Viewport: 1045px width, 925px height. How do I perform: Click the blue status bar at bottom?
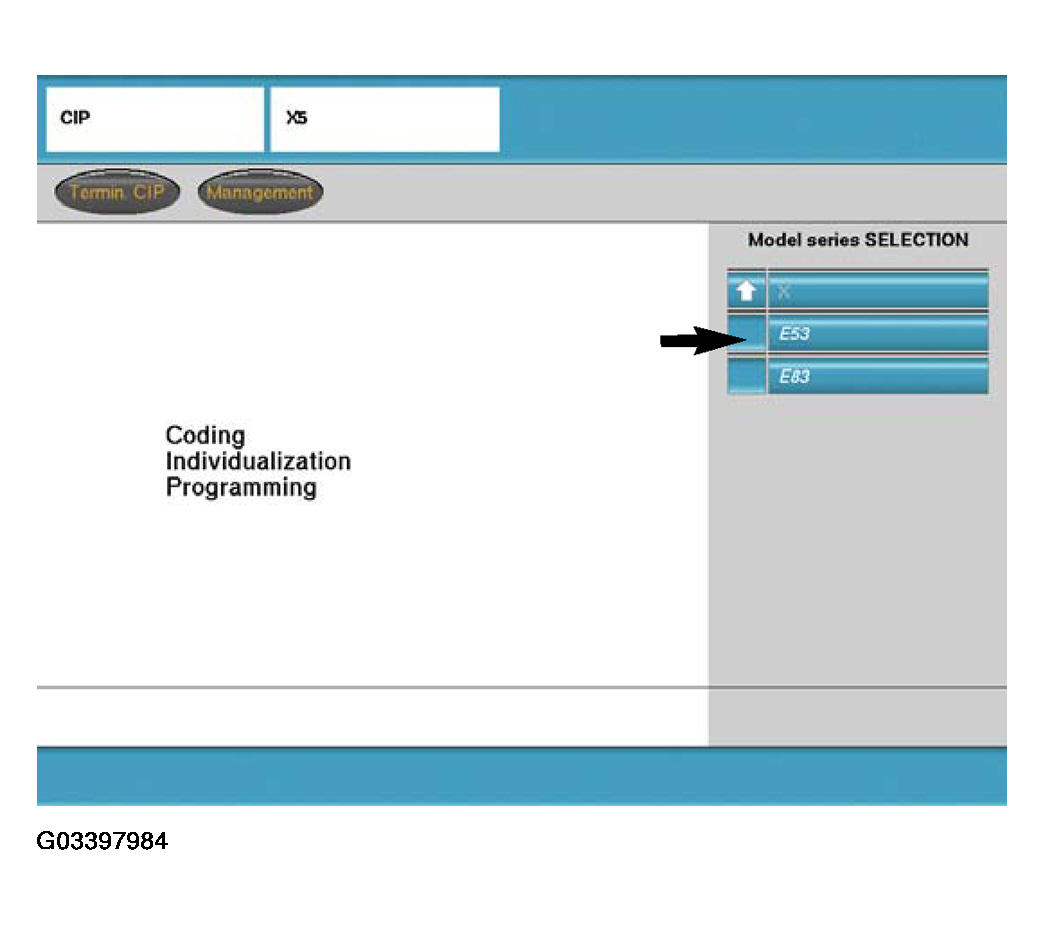pos(521,776)
